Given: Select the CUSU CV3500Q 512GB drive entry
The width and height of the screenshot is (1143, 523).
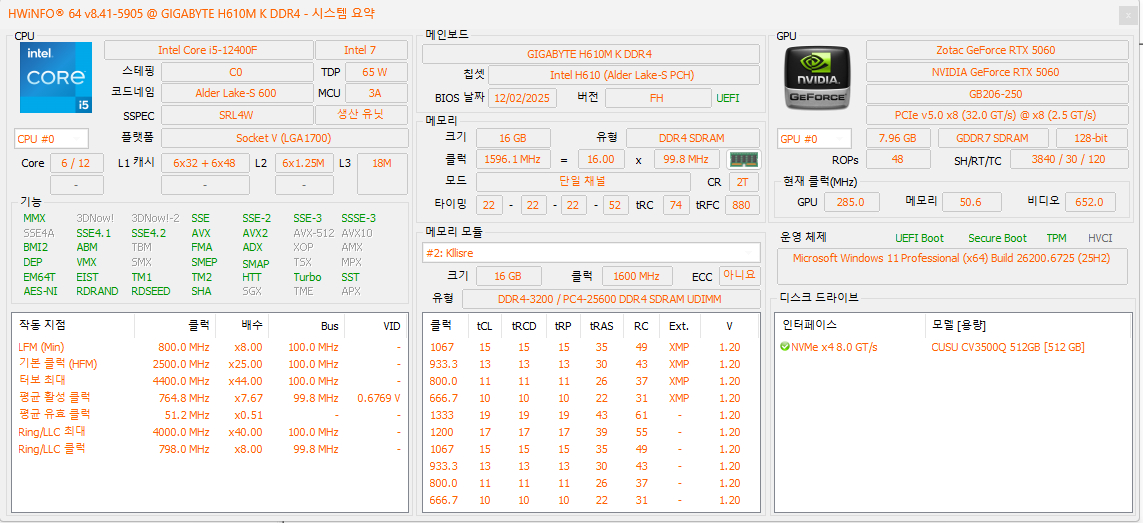Looking at the screenshot, I should point(1008,347).
